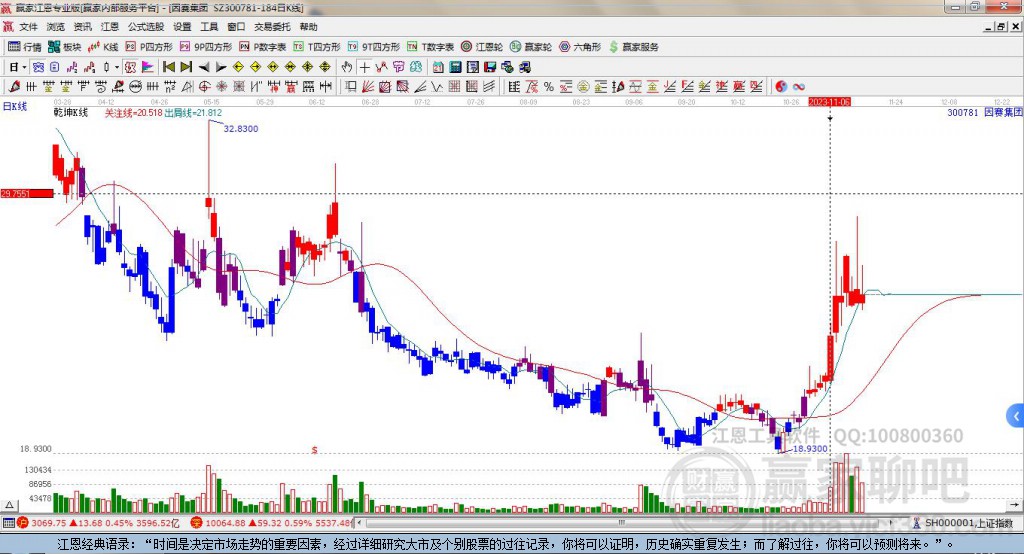This screenshot has height=554, width=1024.
Task: Open the 公式选股 menu
Action: tap(146, 27)
